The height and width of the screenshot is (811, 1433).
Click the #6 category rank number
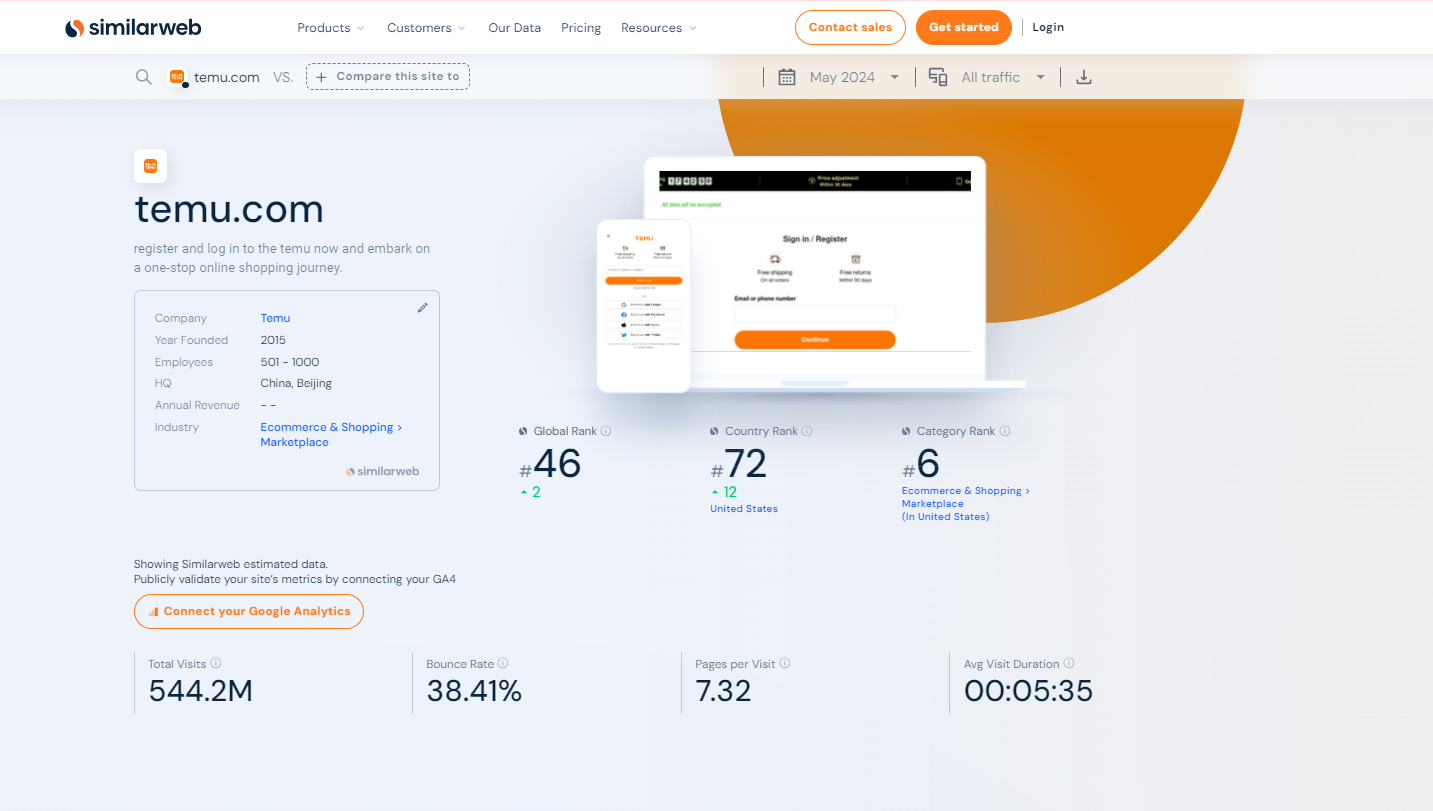pyautogui.click(x=921, y=464)
